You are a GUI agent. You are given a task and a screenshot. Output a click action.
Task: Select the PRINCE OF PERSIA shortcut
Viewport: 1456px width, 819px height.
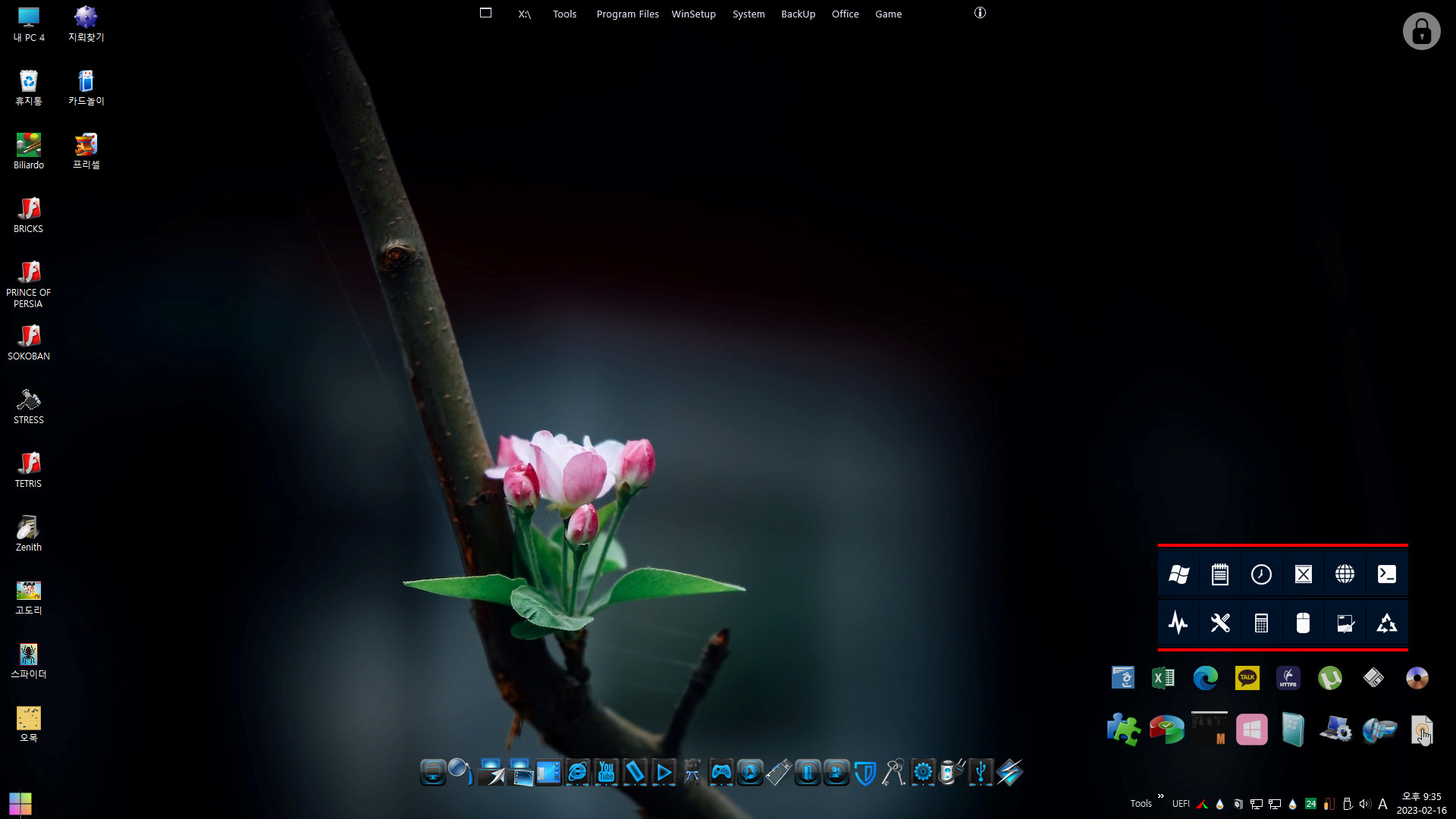(29, 284)
